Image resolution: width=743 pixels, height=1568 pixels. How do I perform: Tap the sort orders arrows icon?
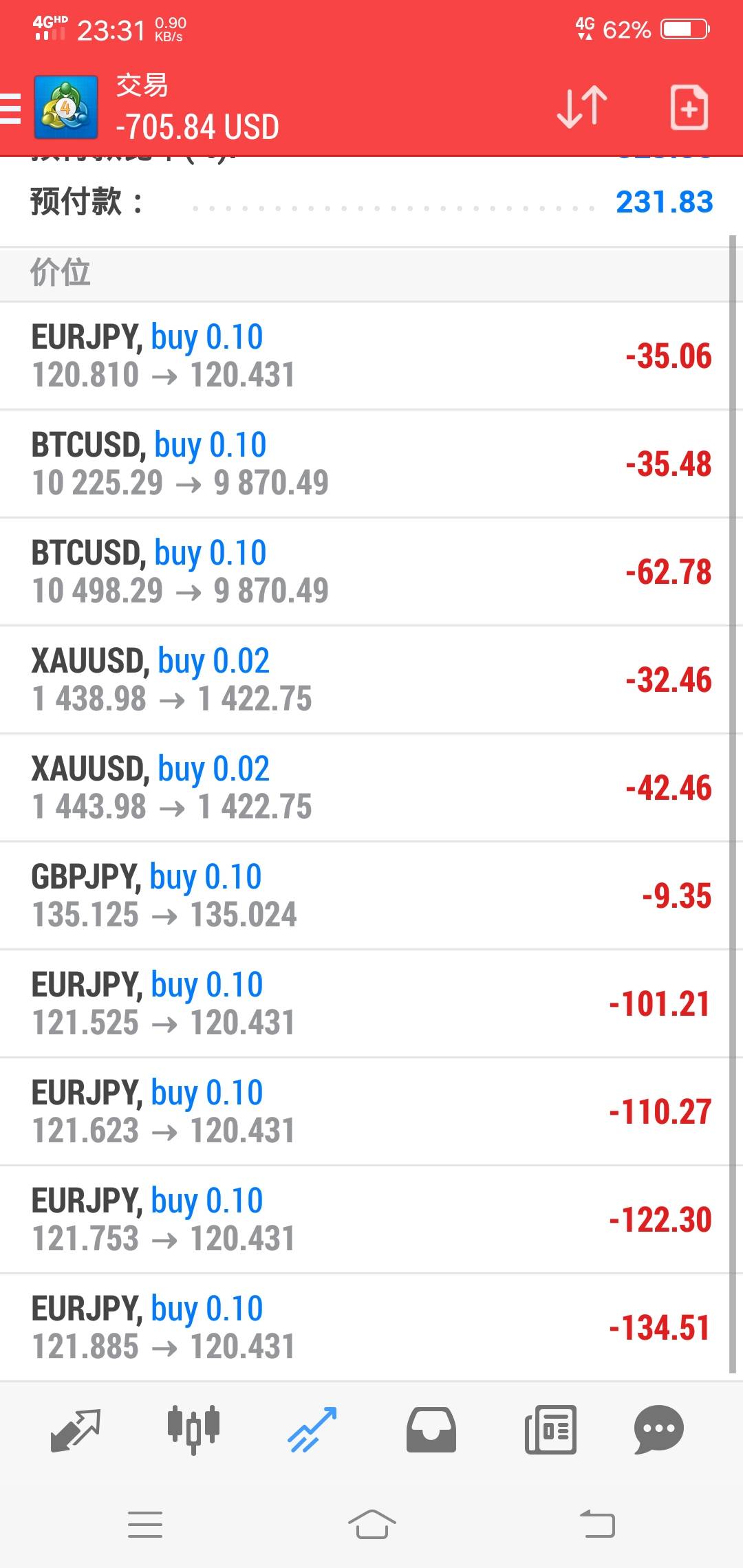click(581, 108)
